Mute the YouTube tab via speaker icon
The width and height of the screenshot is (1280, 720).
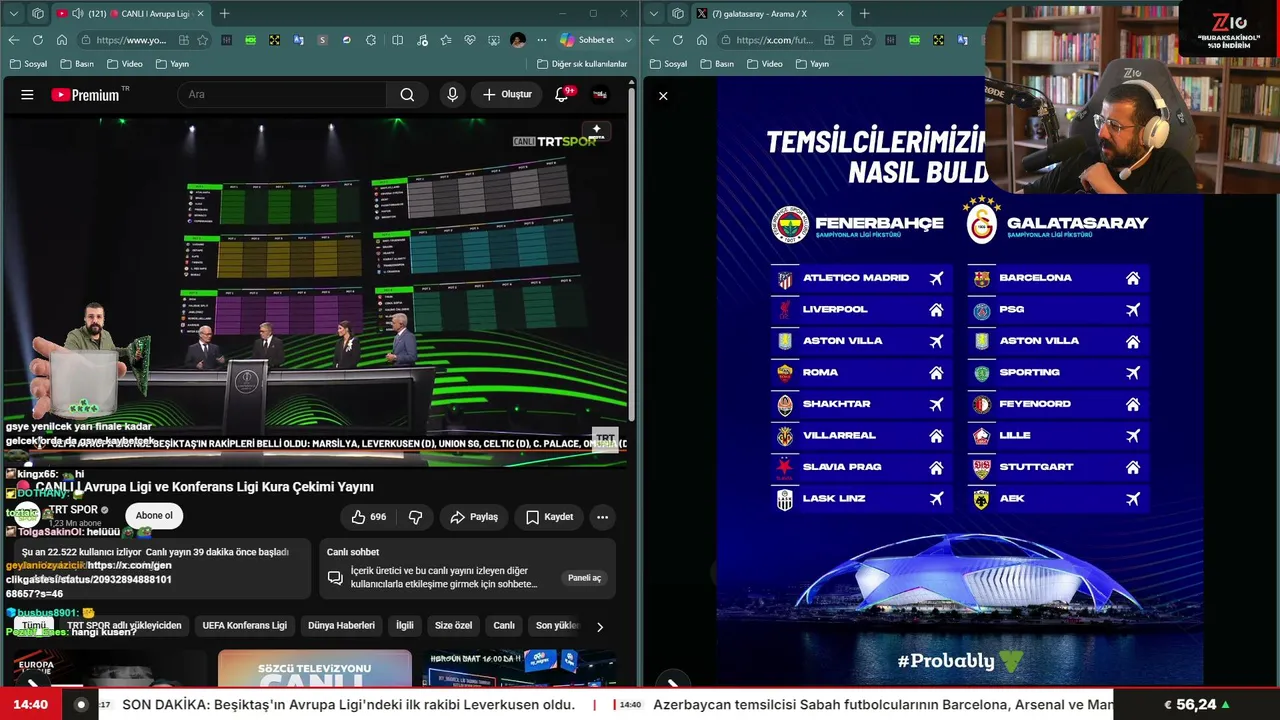[x=78, y=14]
